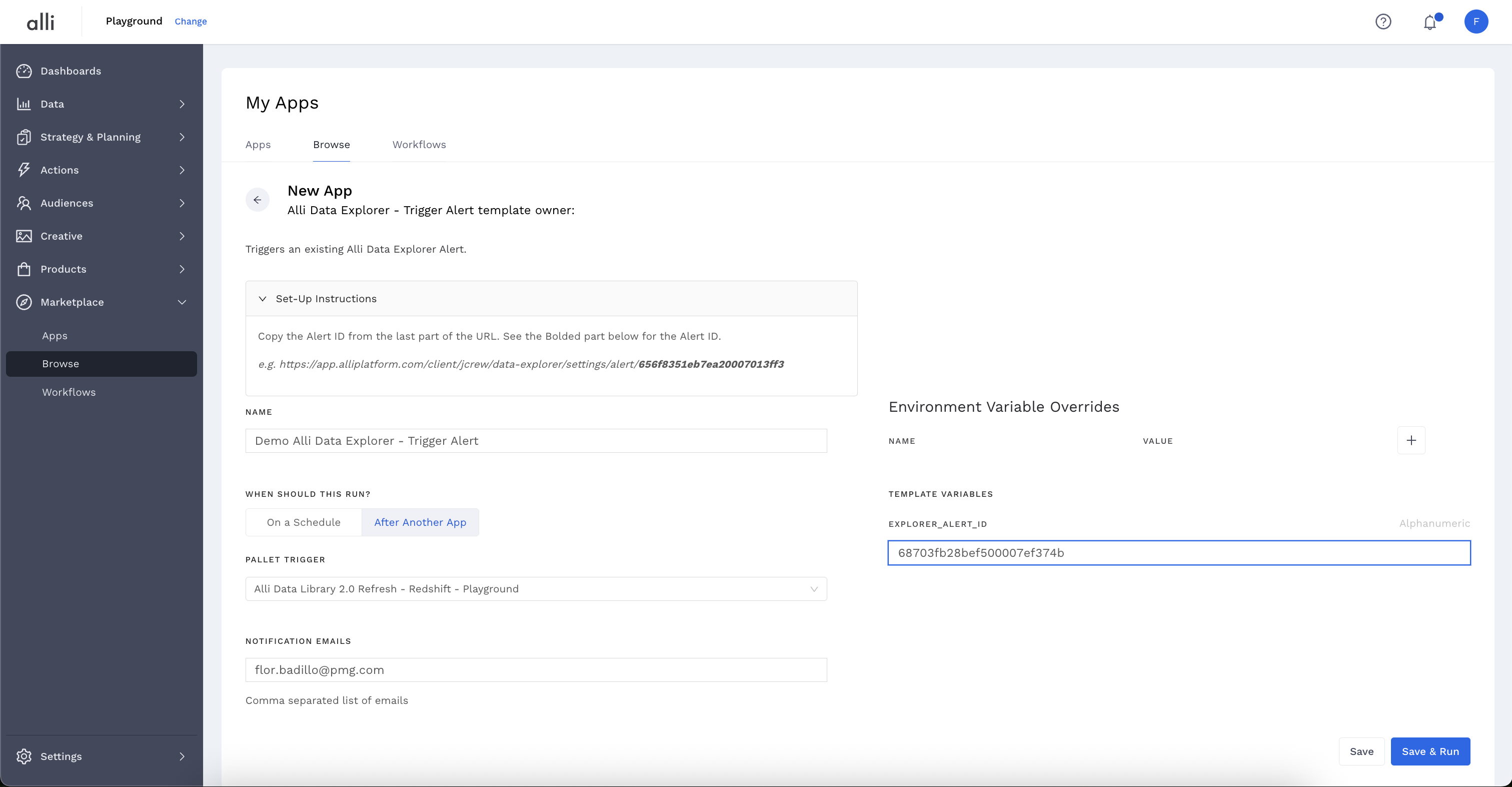Click the Notification Emails field
The height and width of the screenshot is (787, 1512).
tap(535, 669)
